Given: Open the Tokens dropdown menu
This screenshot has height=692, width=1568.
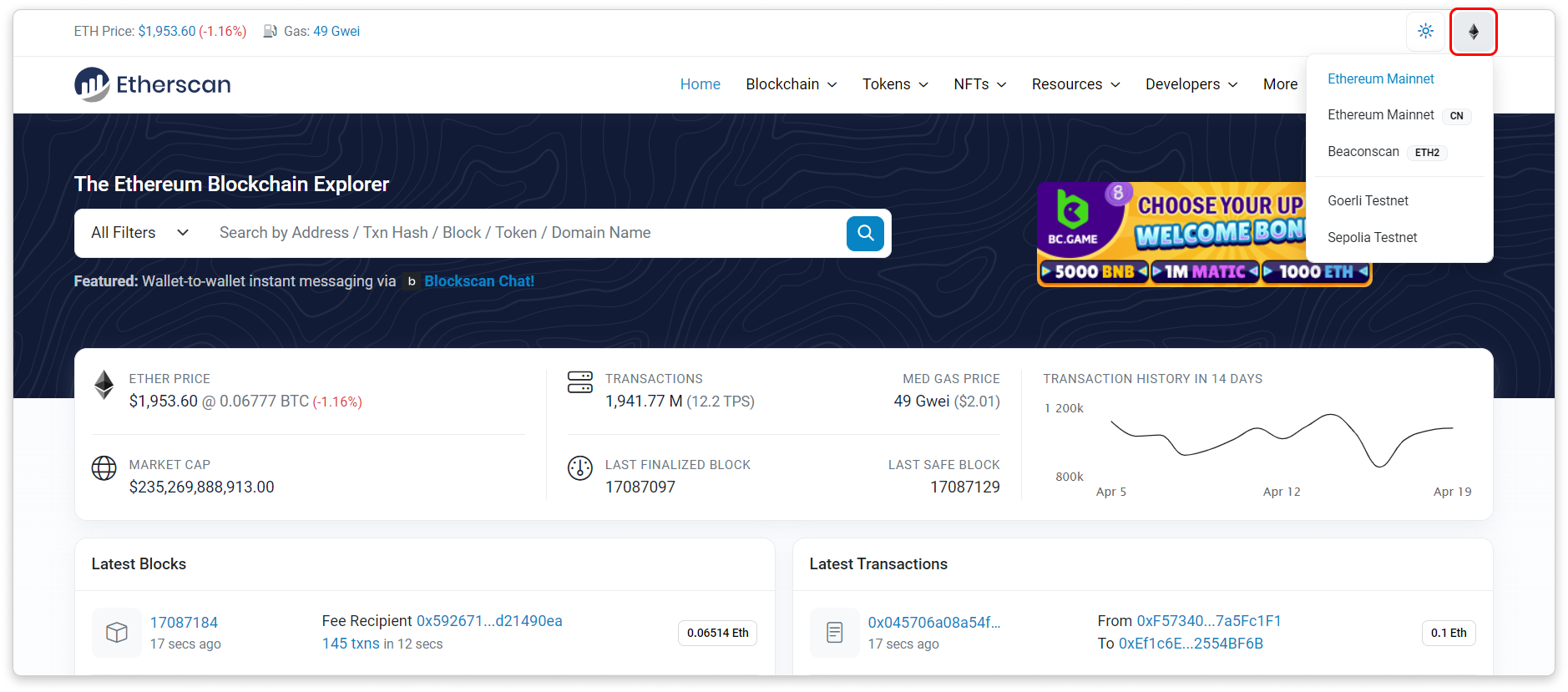Looking at the screenshot, I should [x=894, y=84].
